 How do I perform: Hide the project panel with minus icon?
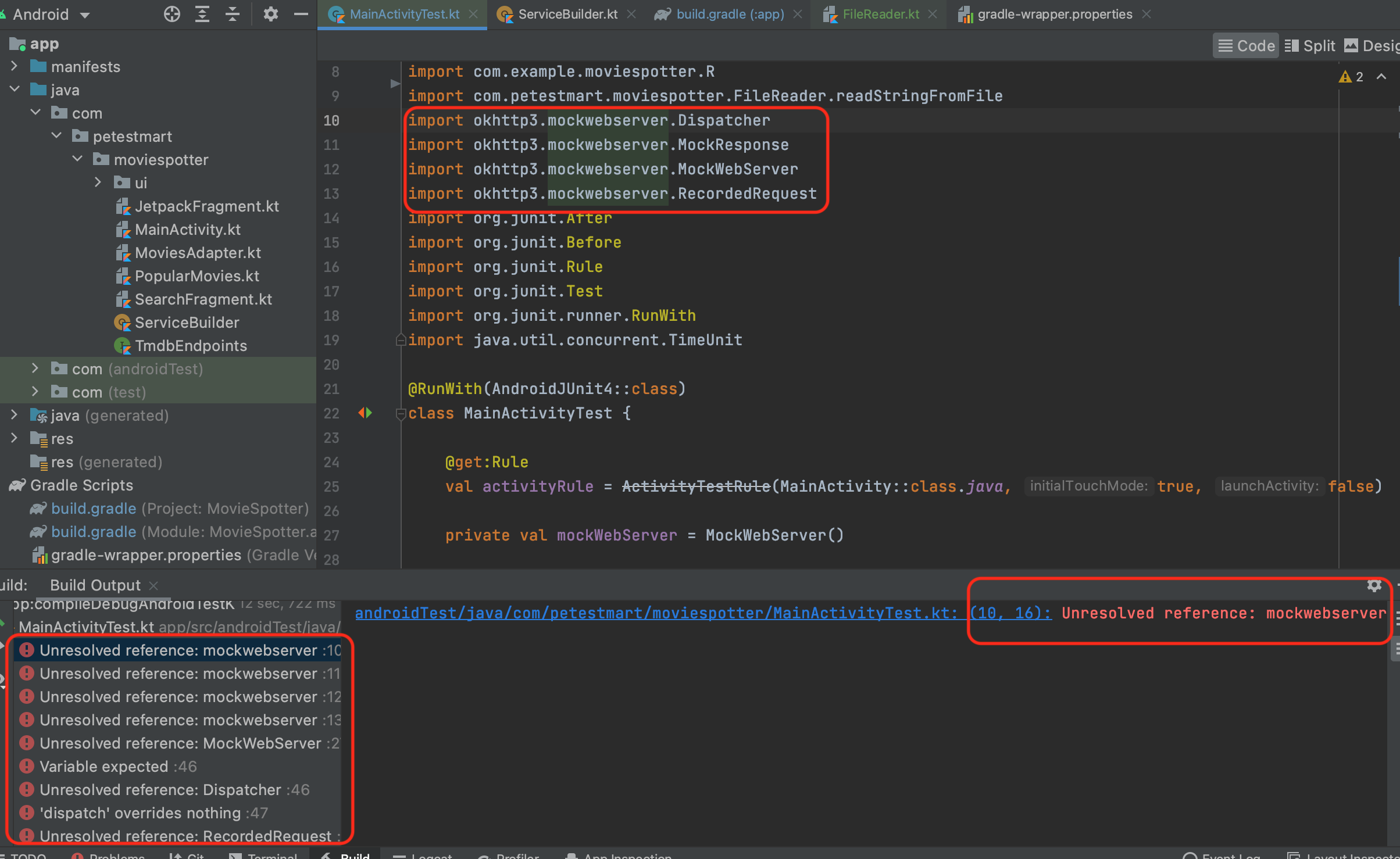(301, 14)
